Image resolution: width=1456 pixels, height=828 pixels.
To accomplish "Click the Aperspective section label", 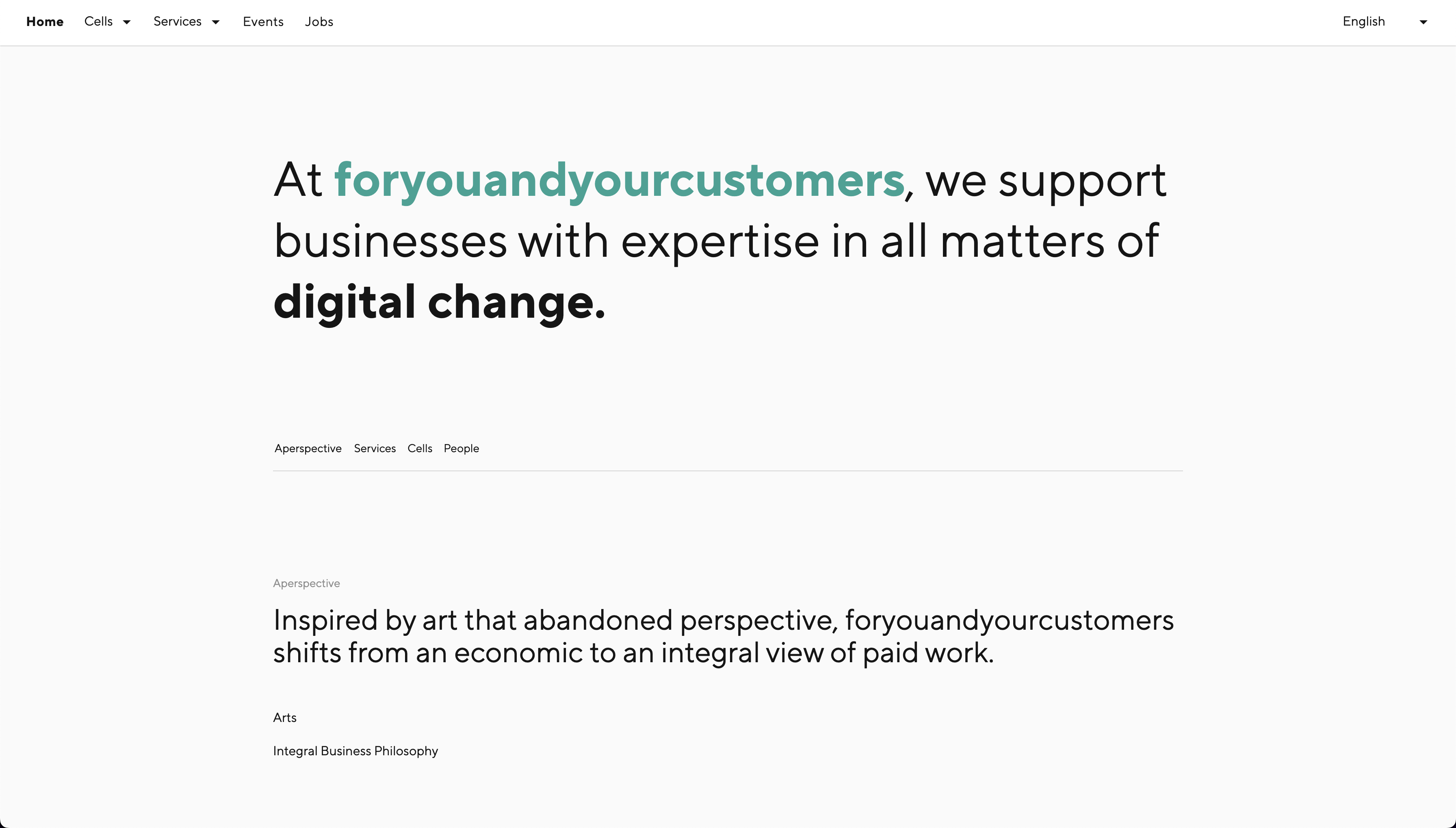I will [x=306, y=583].
